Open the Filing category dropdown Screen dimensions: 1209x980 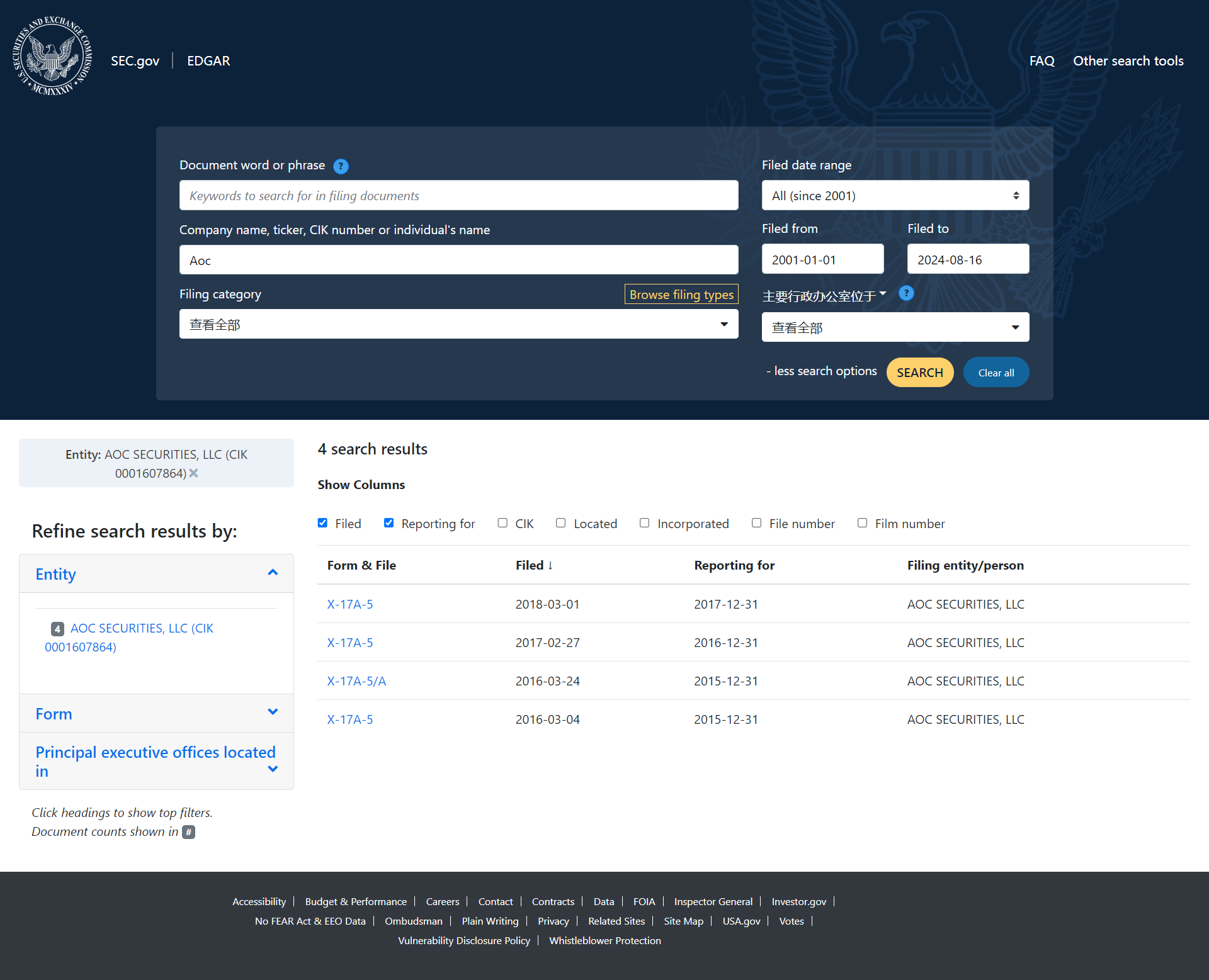458,324
